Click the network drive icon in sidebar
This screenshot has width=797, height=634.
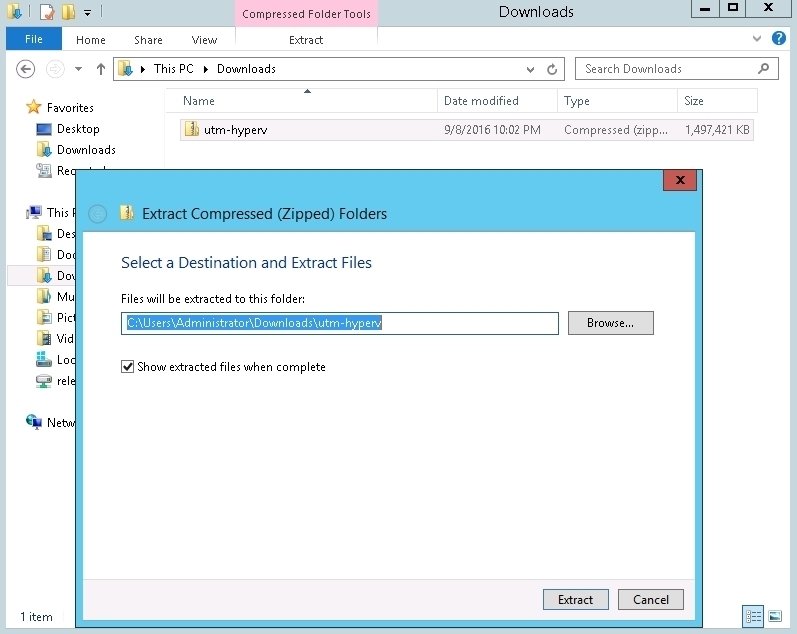[x=44, y=380]
